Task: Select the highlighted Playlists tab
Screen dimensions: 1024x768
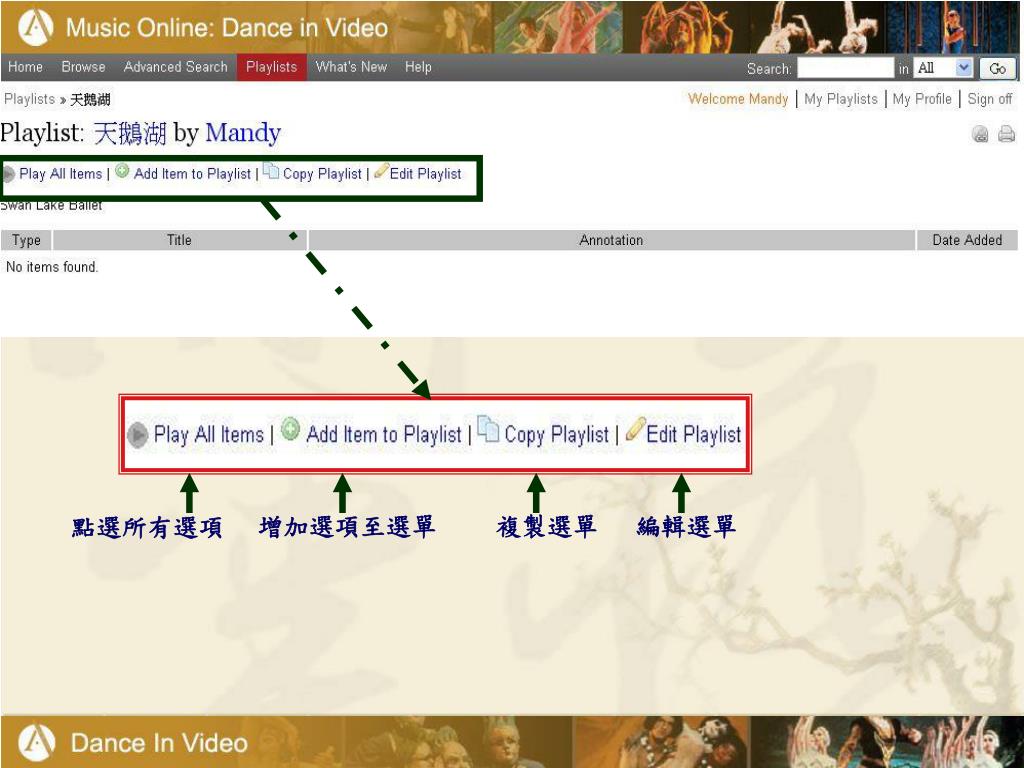Action: coord(272,67)
